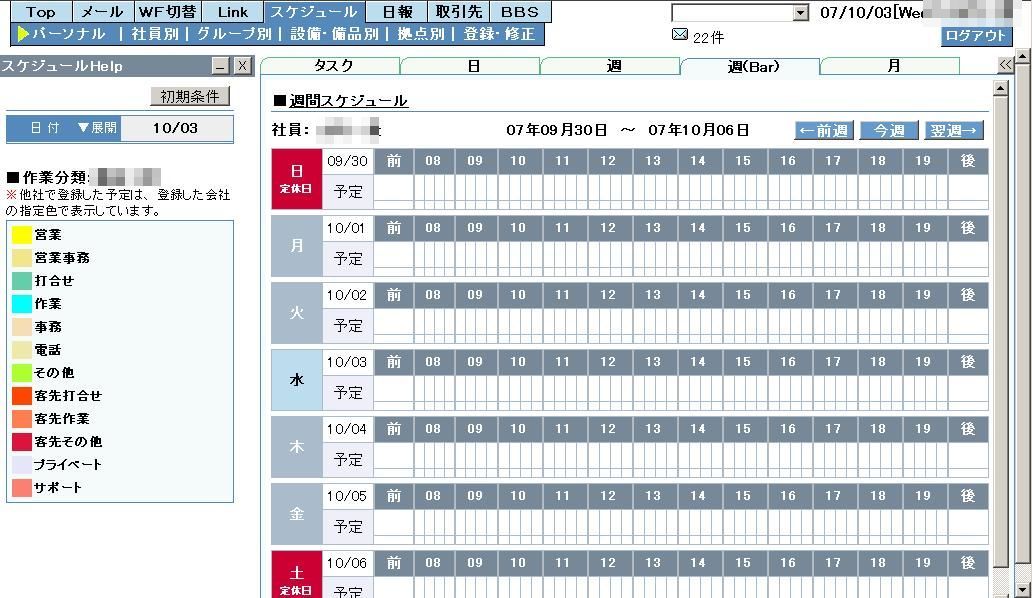Click the 10/01 date label

tap(348, 228)
